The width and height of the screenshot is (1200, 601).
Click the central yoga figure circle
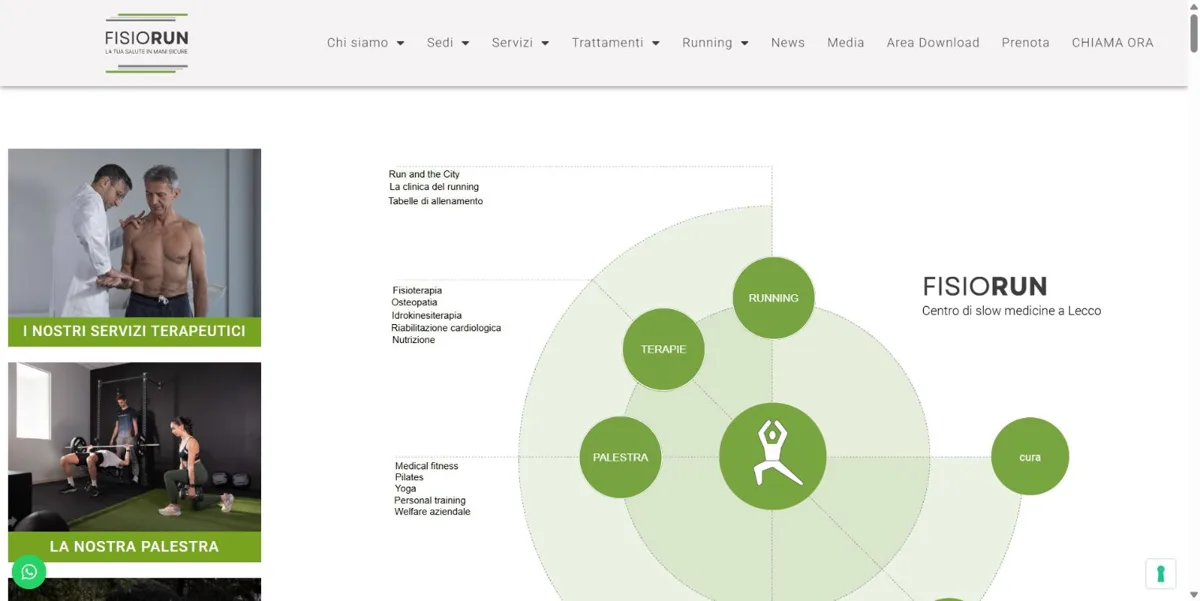click(x=772, y=456)
